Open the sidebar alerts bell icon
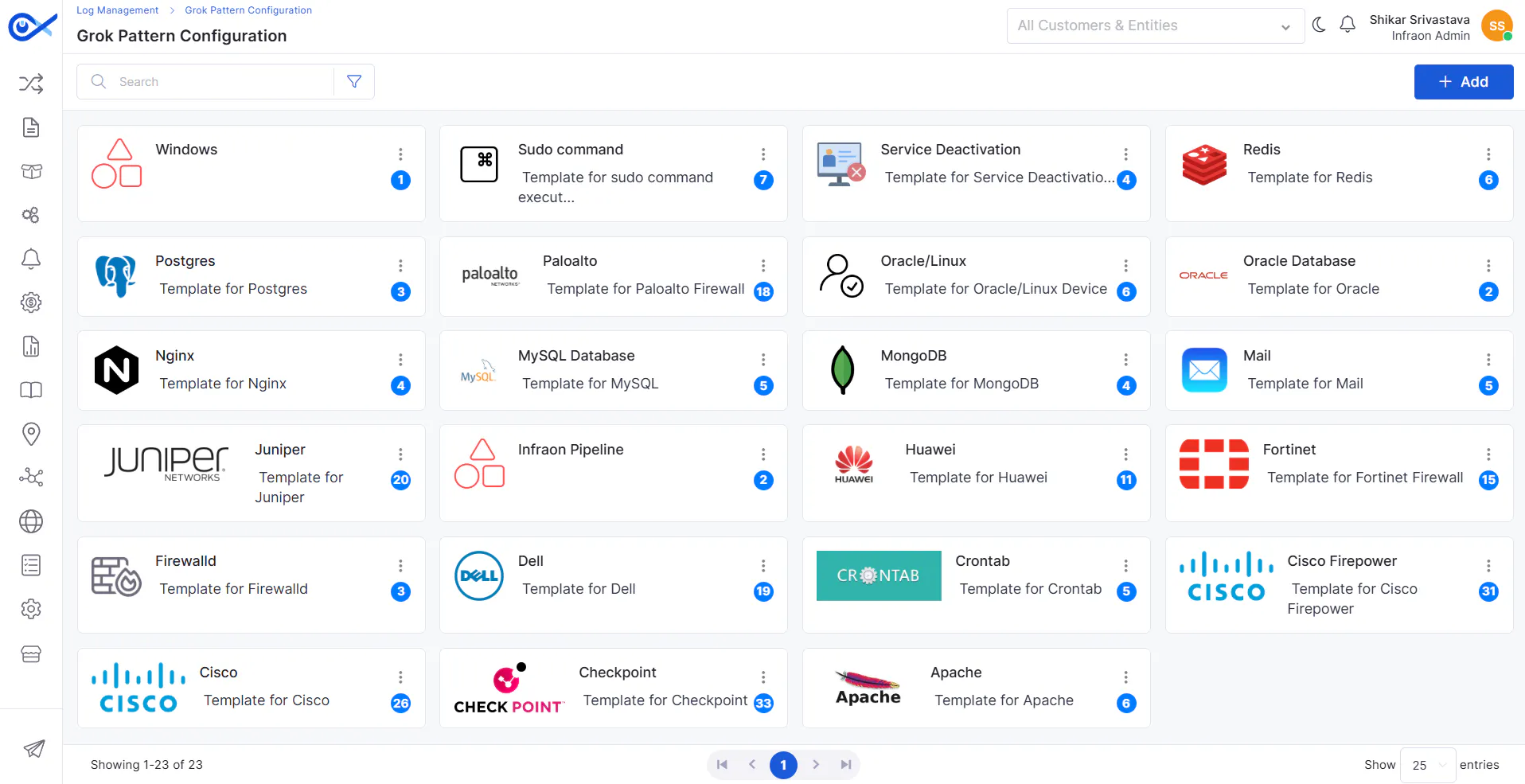The height and width of the screenshot is (784, 1525). pos(31,259)
